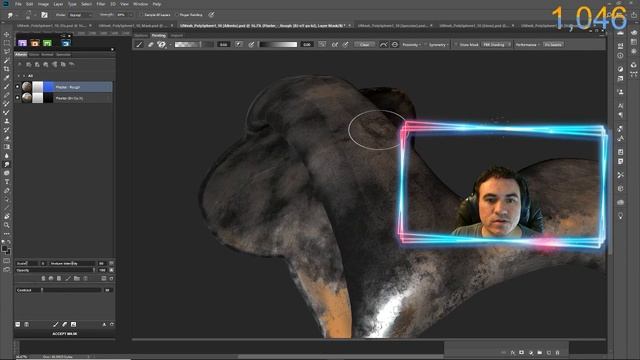The width and height of the screenshot is (640, 360).
Task: Open the blue plugin icon in the floating panel
Action: pos(66,43)
